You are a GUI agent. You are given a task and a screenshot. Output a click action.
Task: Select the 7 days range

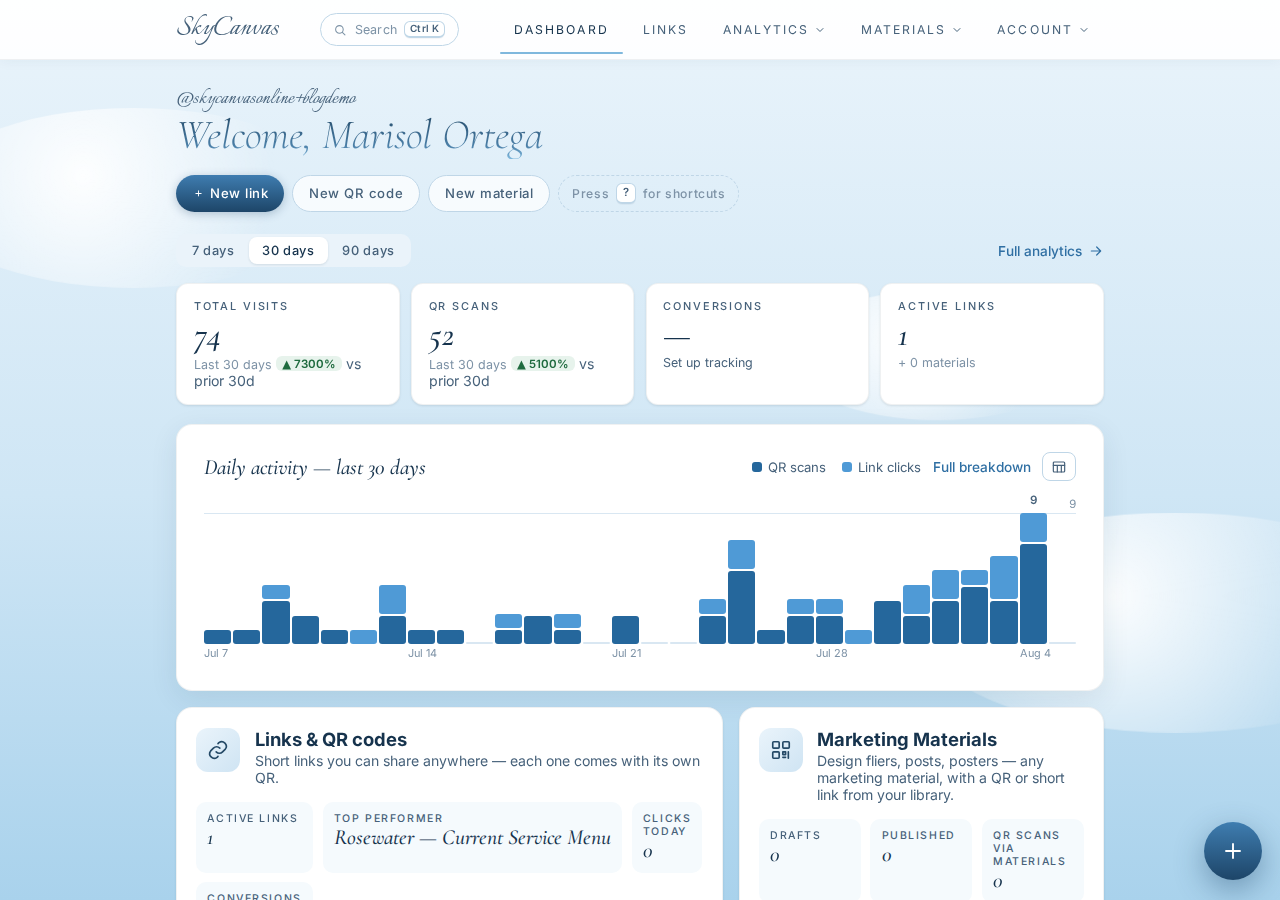(x=213, y=250)
